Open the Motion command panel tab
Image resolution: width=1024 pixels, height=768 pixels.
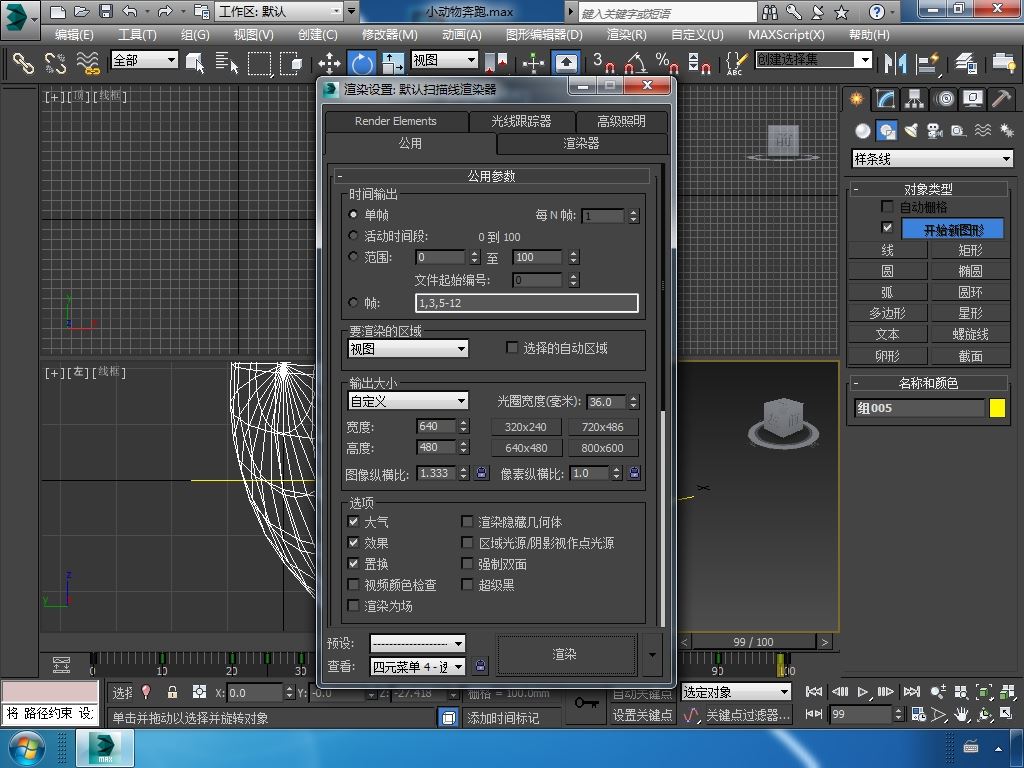point(944,99)
